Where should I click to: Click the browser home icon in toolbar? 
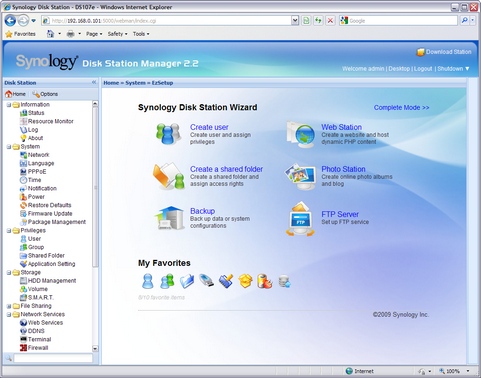(x=50, y=34)
